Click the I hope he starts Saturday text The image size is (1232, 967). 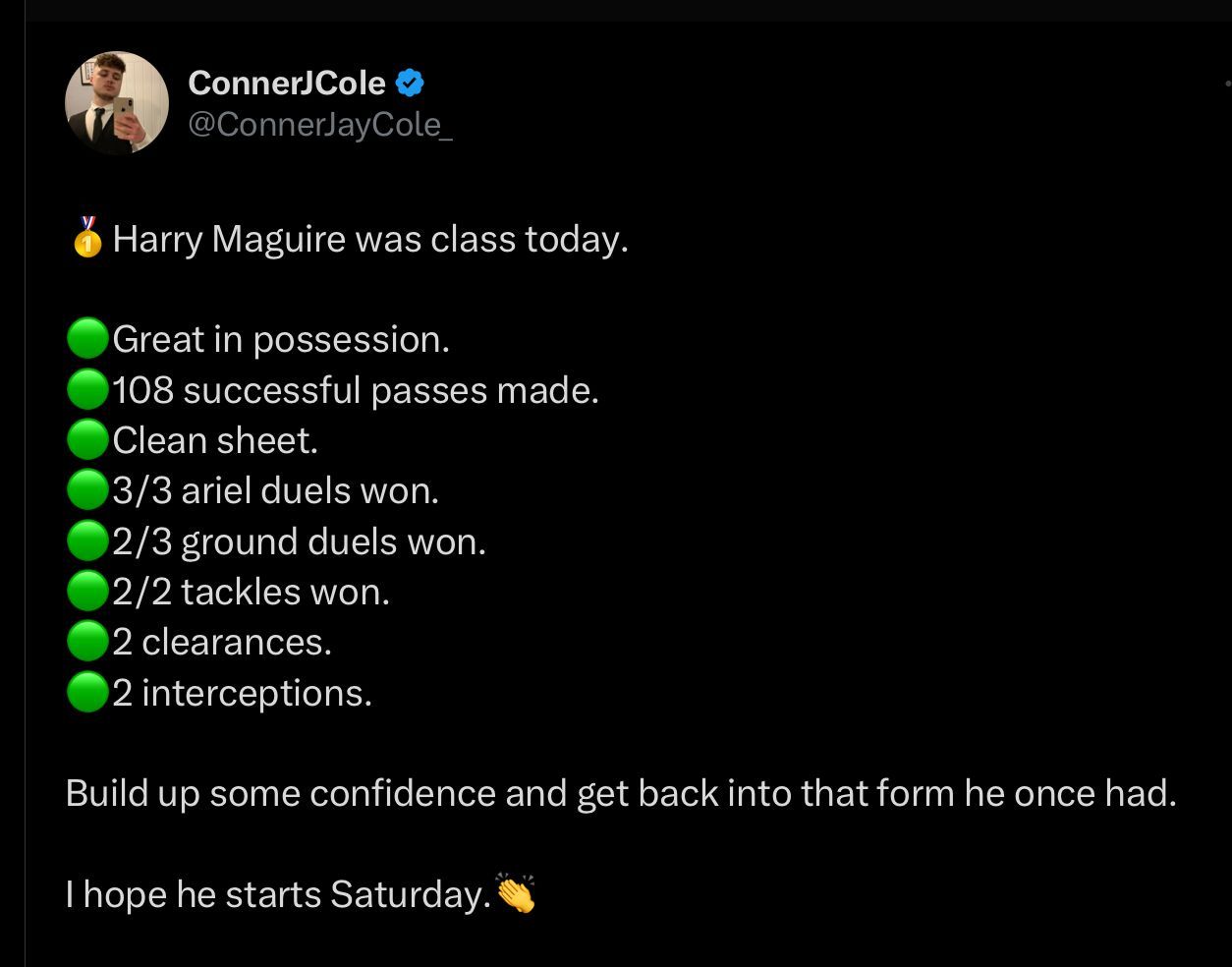pyautogui.click(x=278, y=894)
